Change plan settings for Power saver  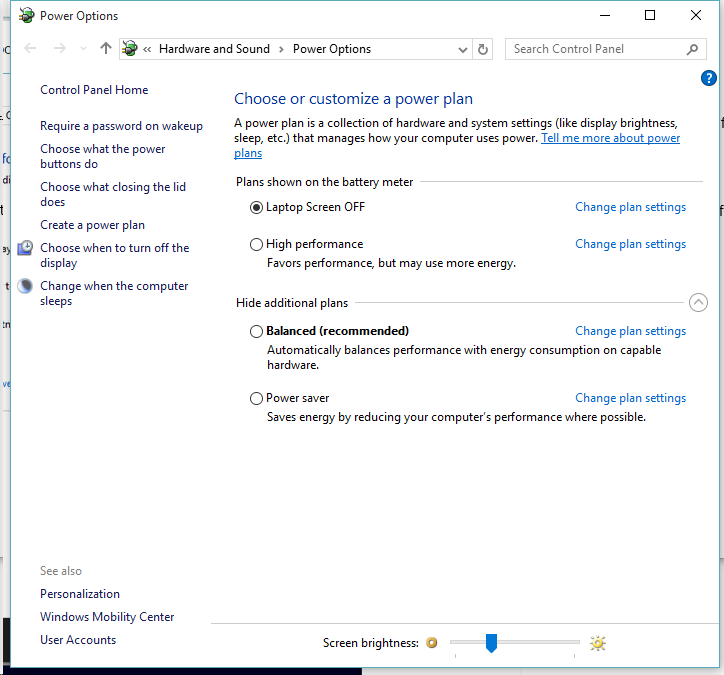(630, 398)
